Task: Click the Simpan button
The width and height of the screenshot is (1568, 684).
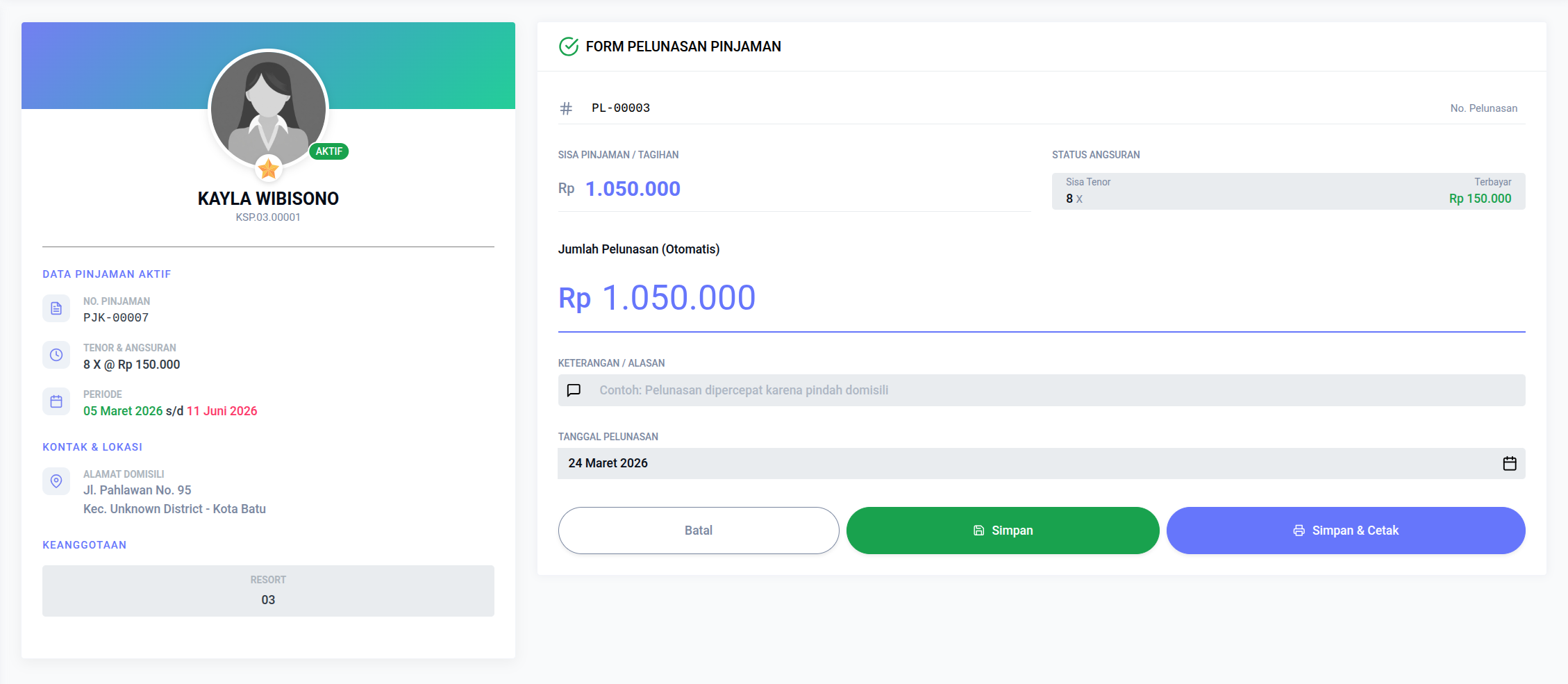Action: coord(1002,530)
